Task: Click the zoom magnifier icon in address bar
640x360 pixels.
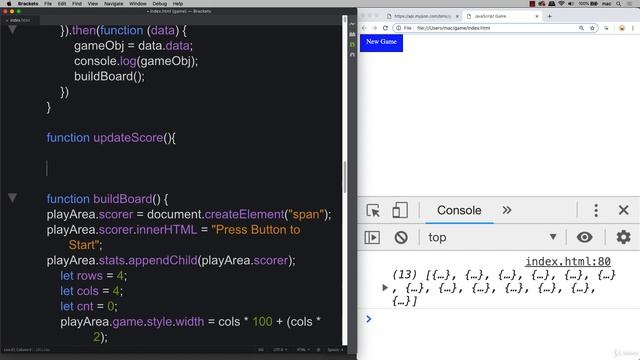Action: click(581, 28)
